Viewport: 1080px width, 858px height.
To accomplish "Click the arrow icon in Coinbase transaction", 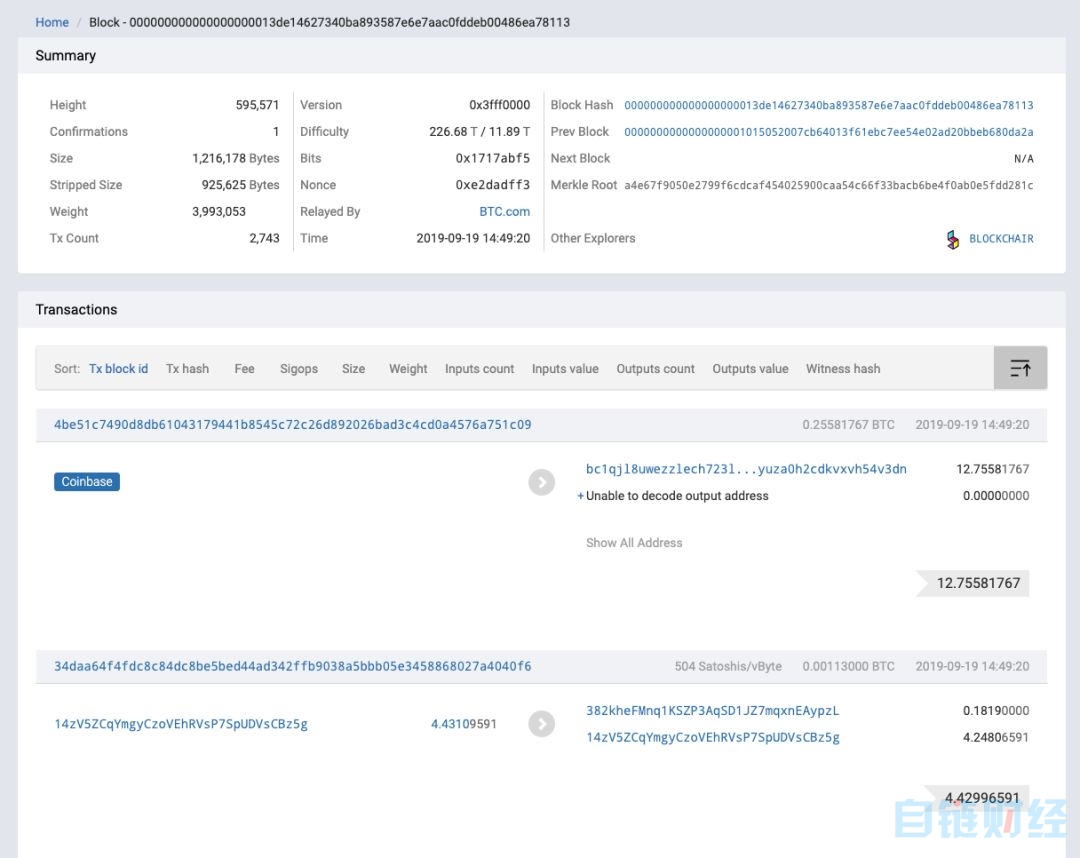I will click(x=541, y=482).
